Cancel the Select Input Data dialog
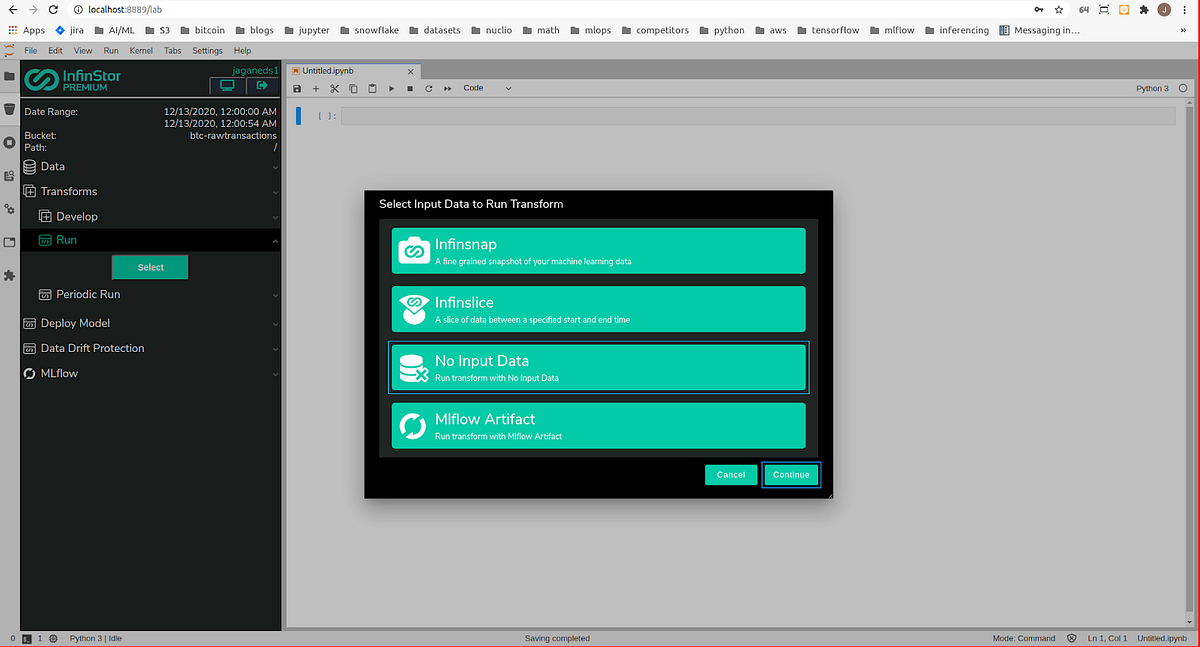The width and height of the screenshot is (1200, 647). (x=731, y=474)
